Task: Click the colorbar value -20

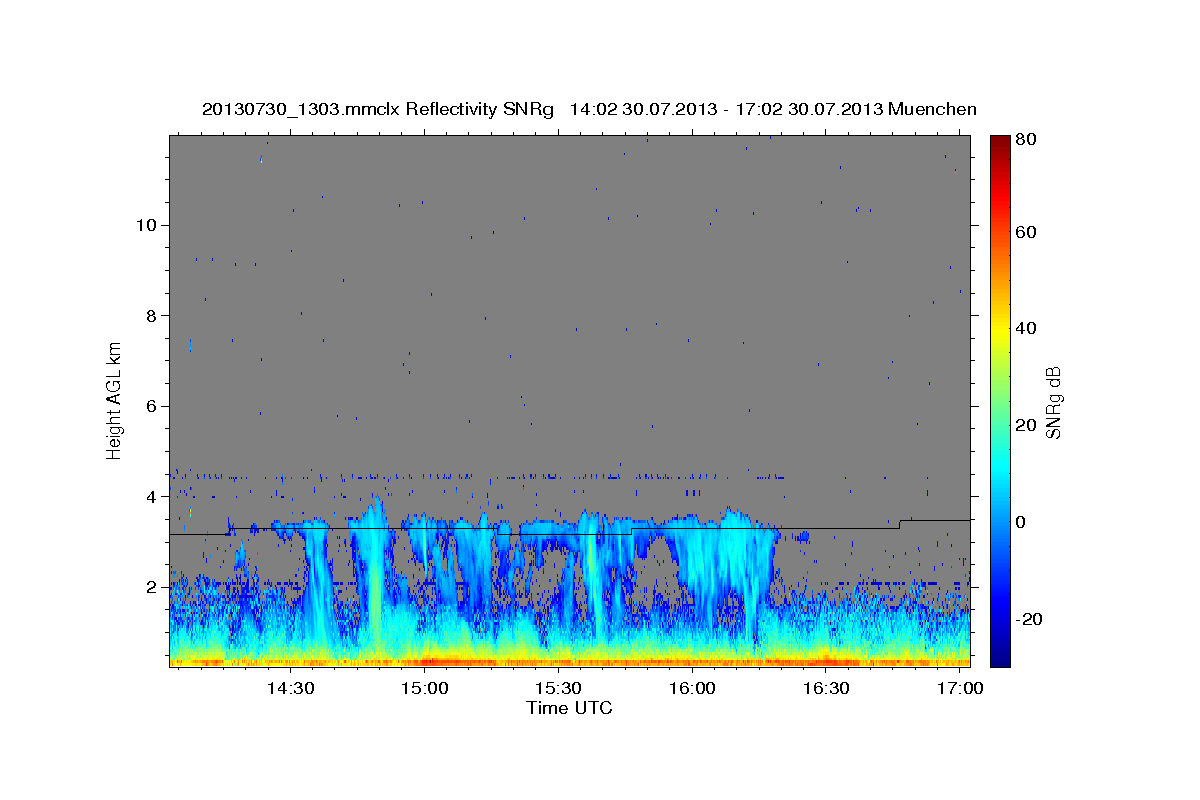Action: 1030,619
